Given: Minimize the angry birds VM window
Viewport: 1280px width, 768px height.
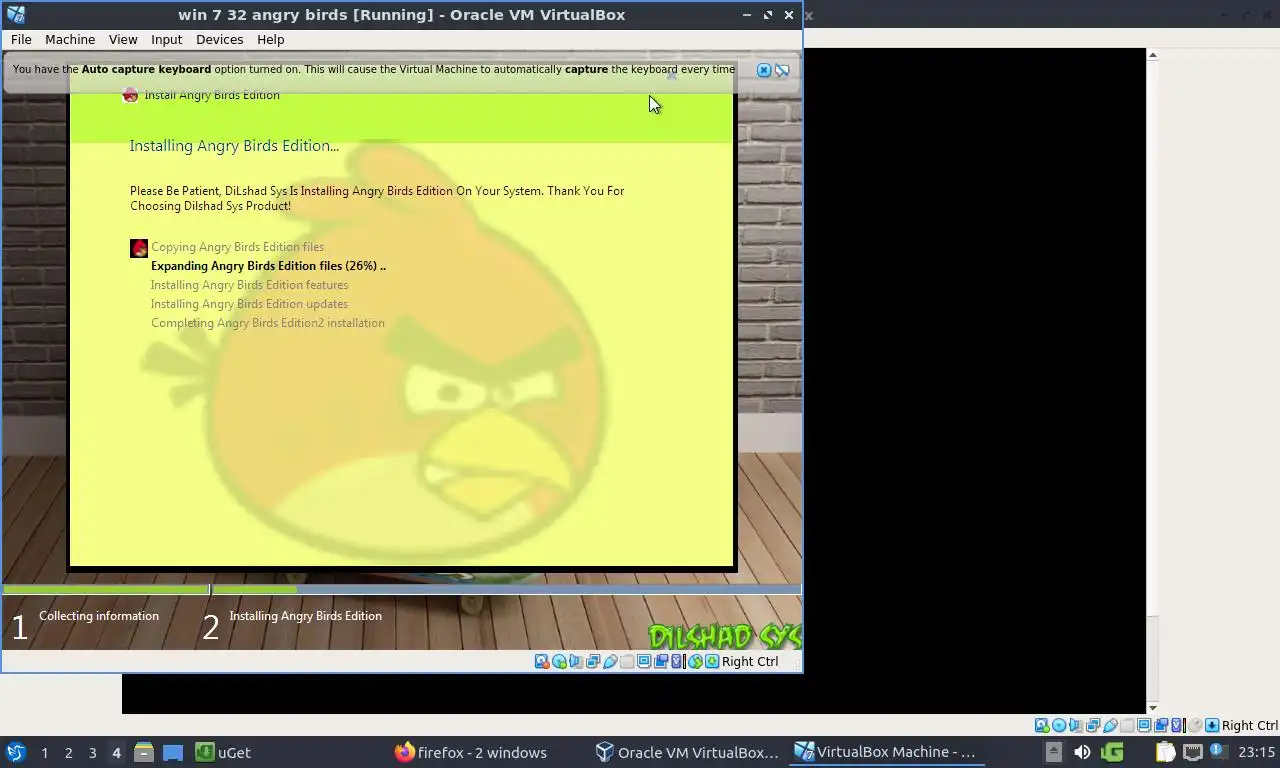Looking at the screenshot, I should 747,15.
